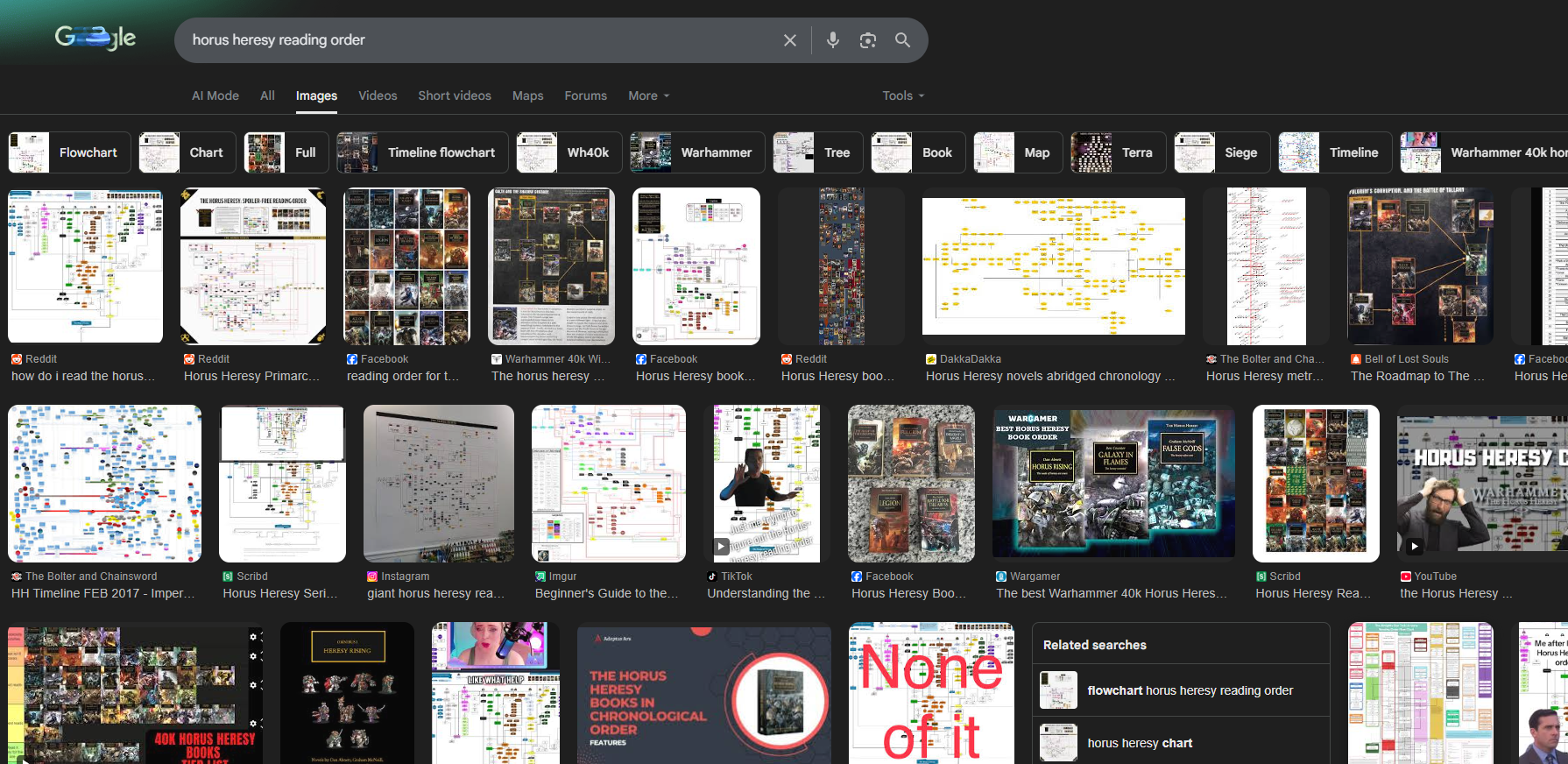Open Imgur Beginner's Guide image

coord(609,484)
